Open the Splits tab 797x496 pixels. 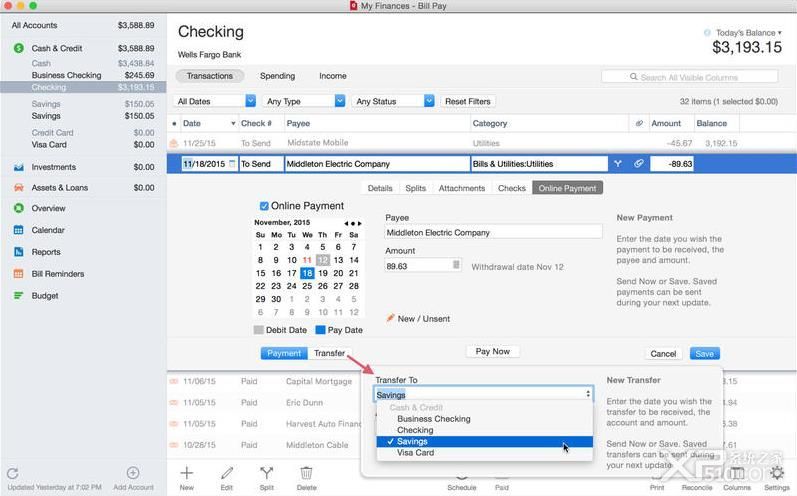click(415, 188)
